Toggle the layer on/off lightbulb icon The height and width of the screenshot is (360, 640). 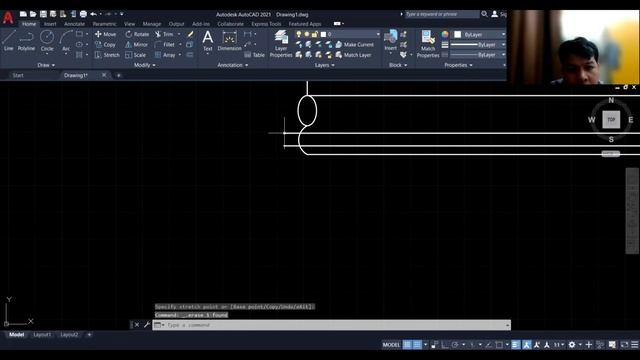[299, 34]
